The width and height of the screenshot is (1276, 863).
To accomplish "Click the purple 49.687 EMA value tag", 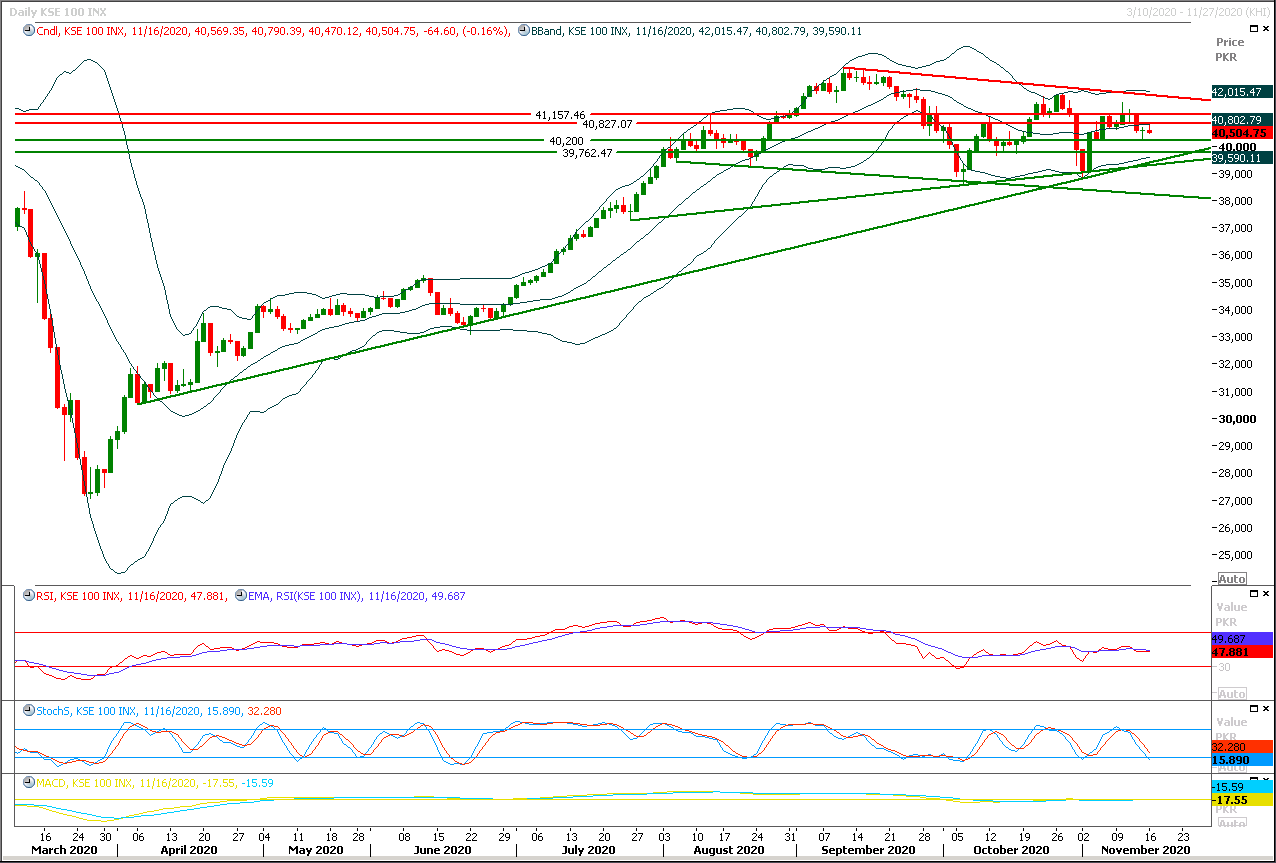I will click(x=1240, y=638).
